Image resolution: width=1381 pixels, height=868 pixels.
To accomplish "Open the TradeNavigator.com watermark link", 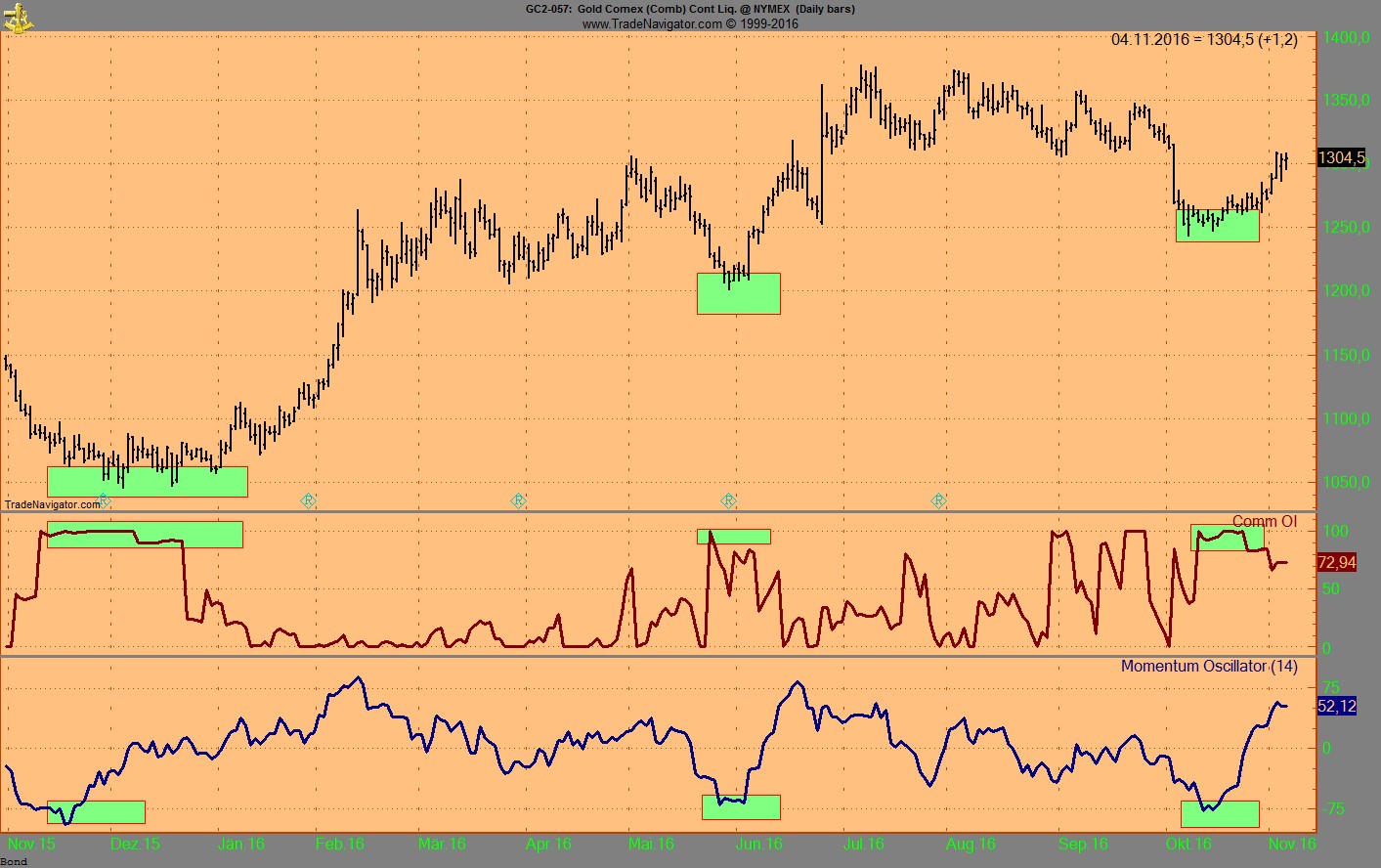I will coord(53,505).
